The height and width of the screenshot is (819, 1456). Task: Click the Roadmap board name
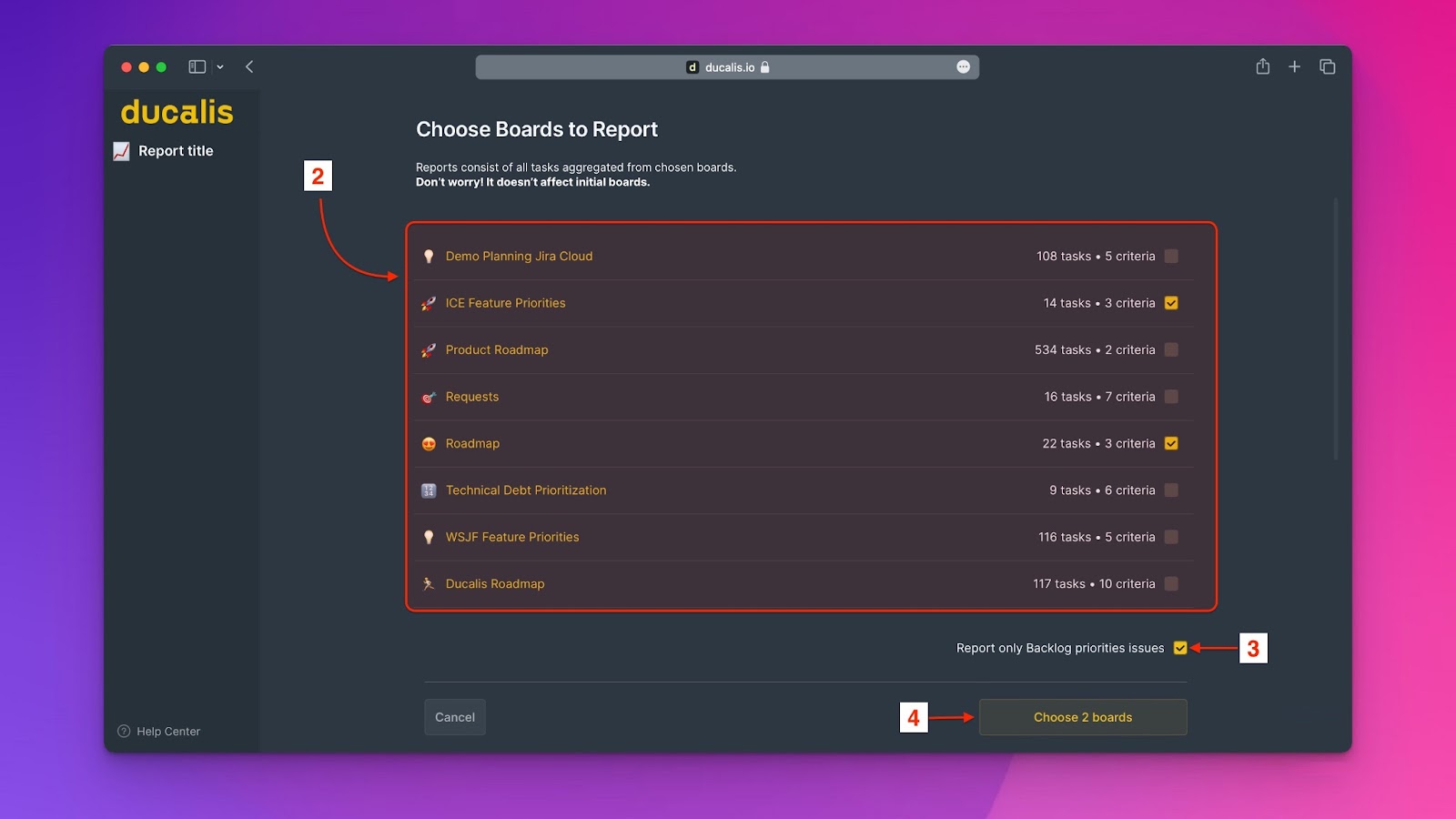click(472, 444)
